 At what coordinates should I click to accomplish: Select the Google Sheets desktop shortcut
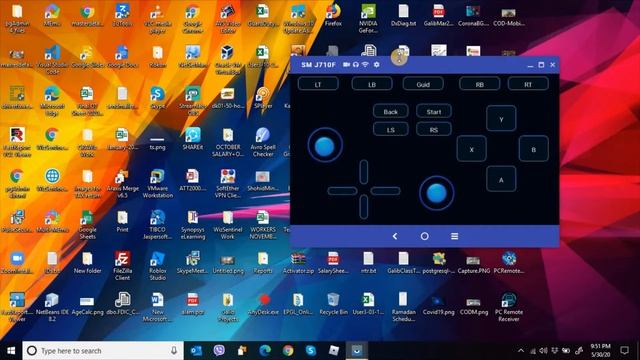[87, 225]
